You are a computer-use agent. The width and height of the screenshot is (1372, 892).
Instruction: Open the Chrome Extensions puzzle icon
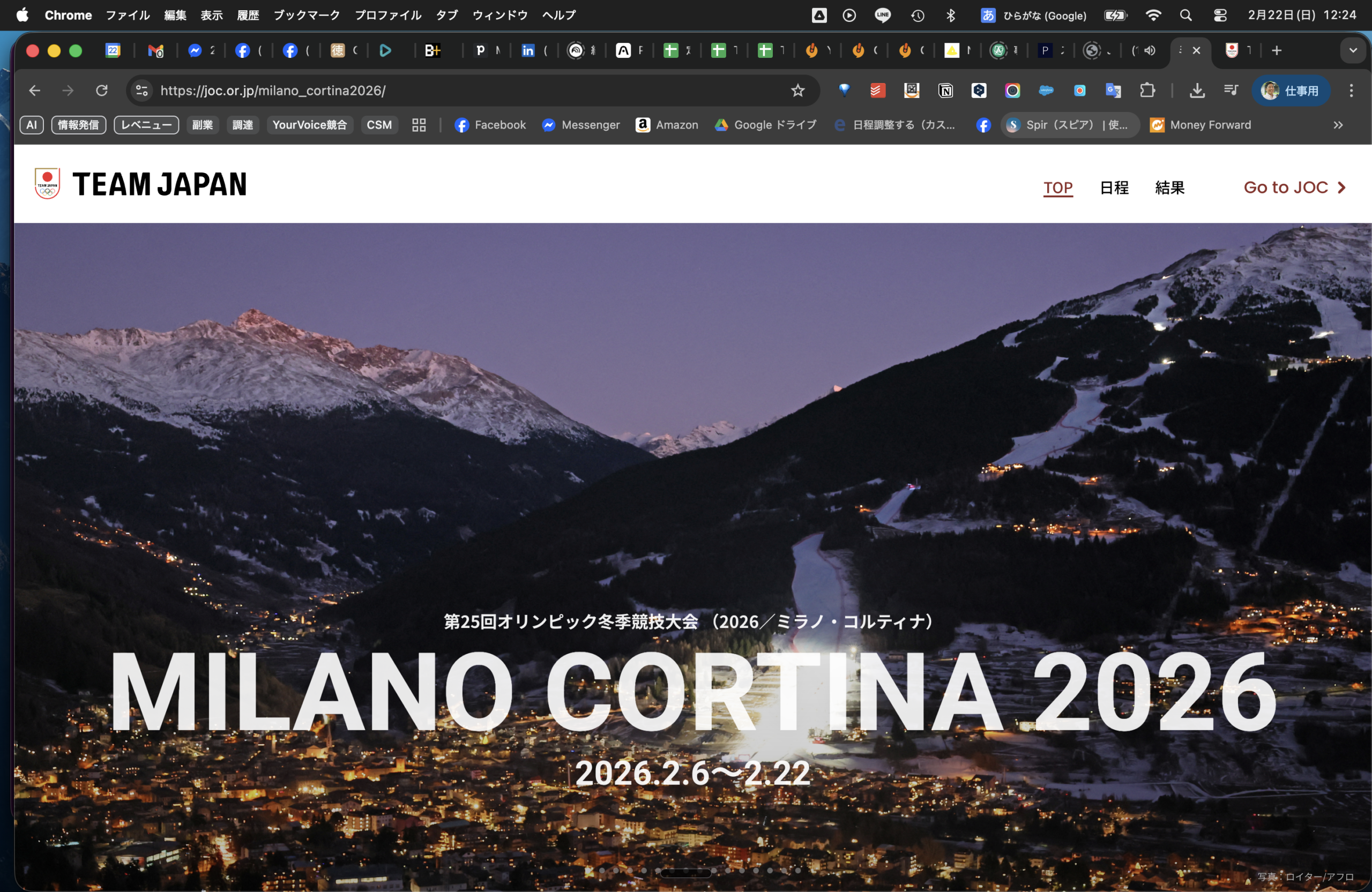[1147, 91]
